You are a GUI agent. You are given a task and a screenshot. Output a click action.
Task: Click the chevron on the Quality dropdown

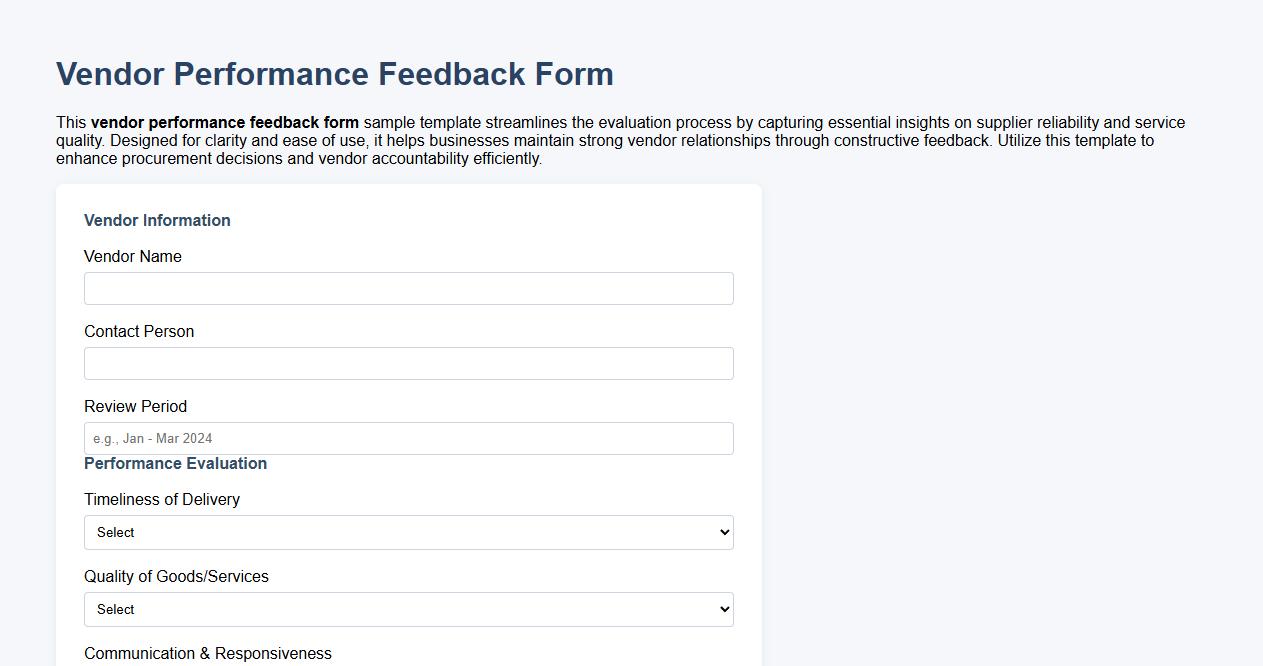[723, 609]
